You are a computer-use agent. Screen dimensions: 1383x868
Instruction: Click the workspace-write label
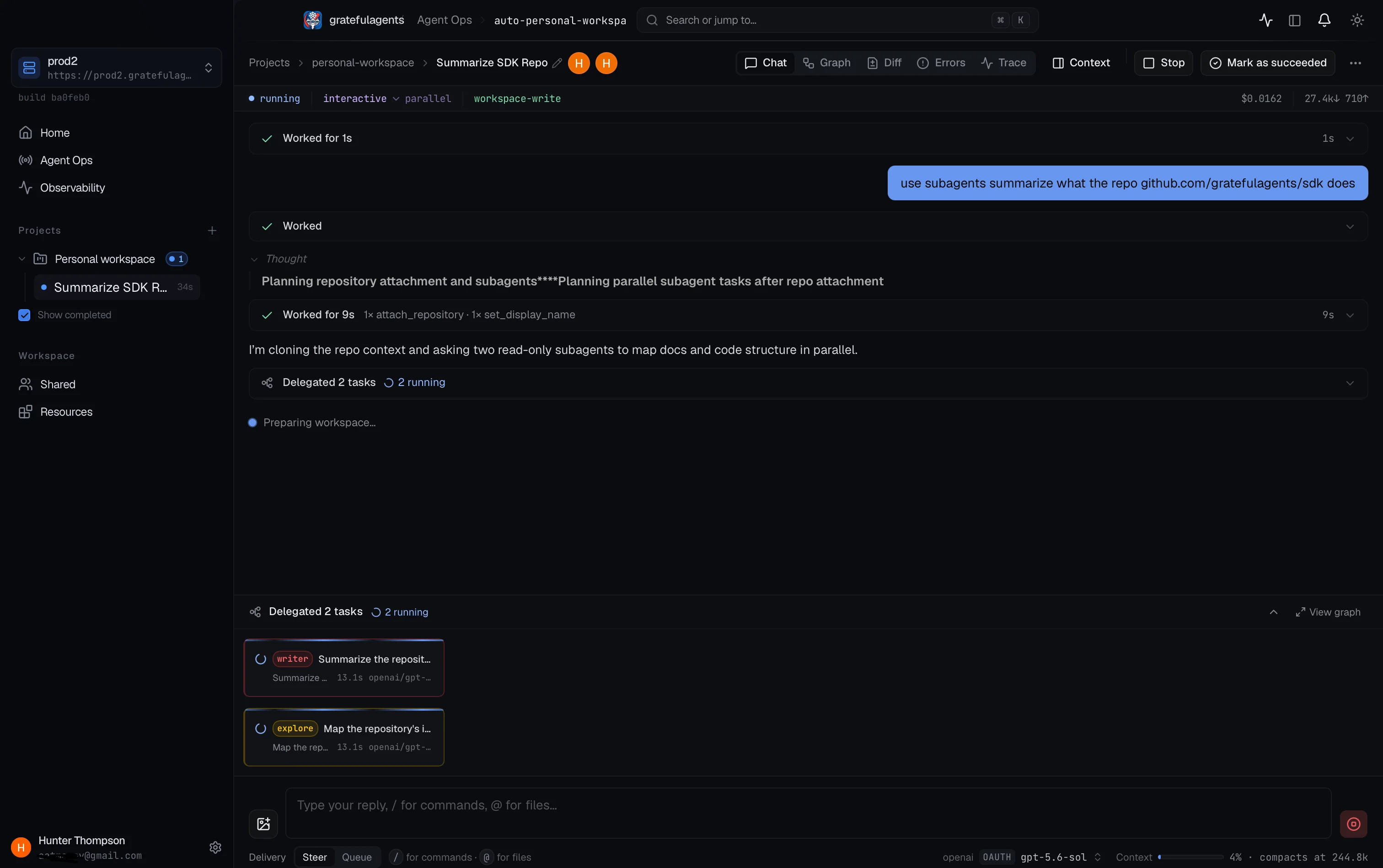point(517,99)
